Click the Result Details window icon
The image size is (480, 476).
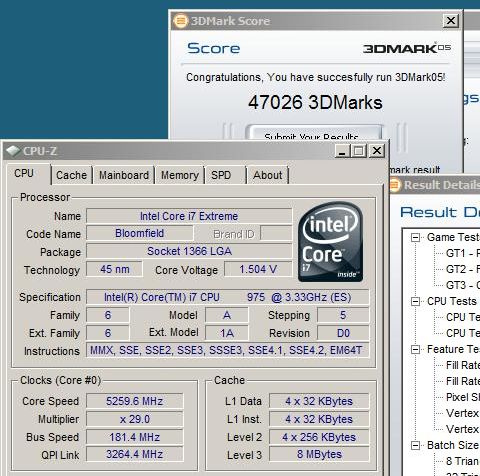point(395,185)
